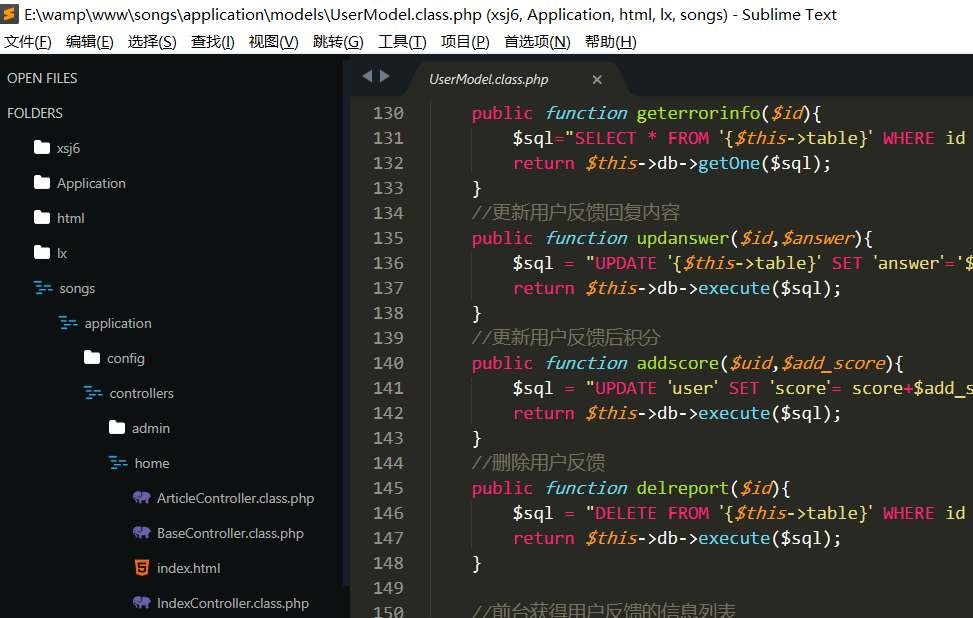Screen dimensions: 973x618
Task: Open the 文件(F) menu
Action: (27, 42)
